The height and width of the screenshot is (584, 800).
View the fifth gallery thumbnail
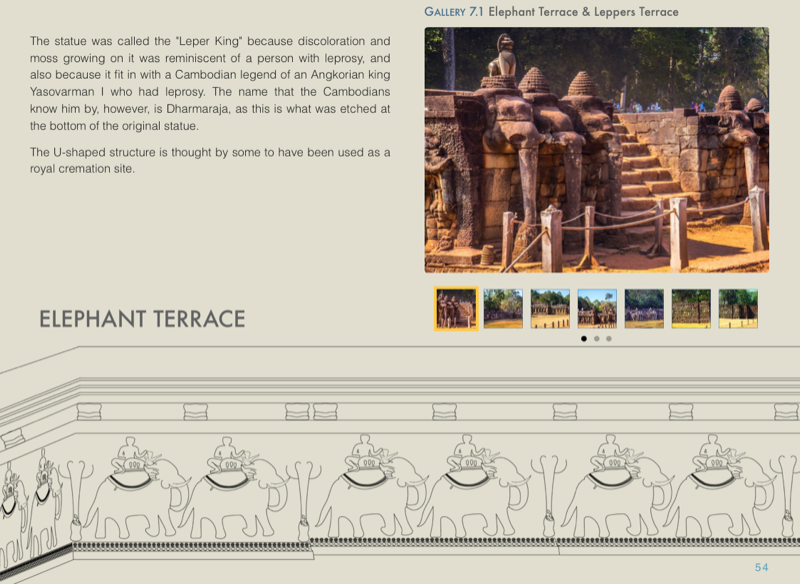tap(644, 309)
